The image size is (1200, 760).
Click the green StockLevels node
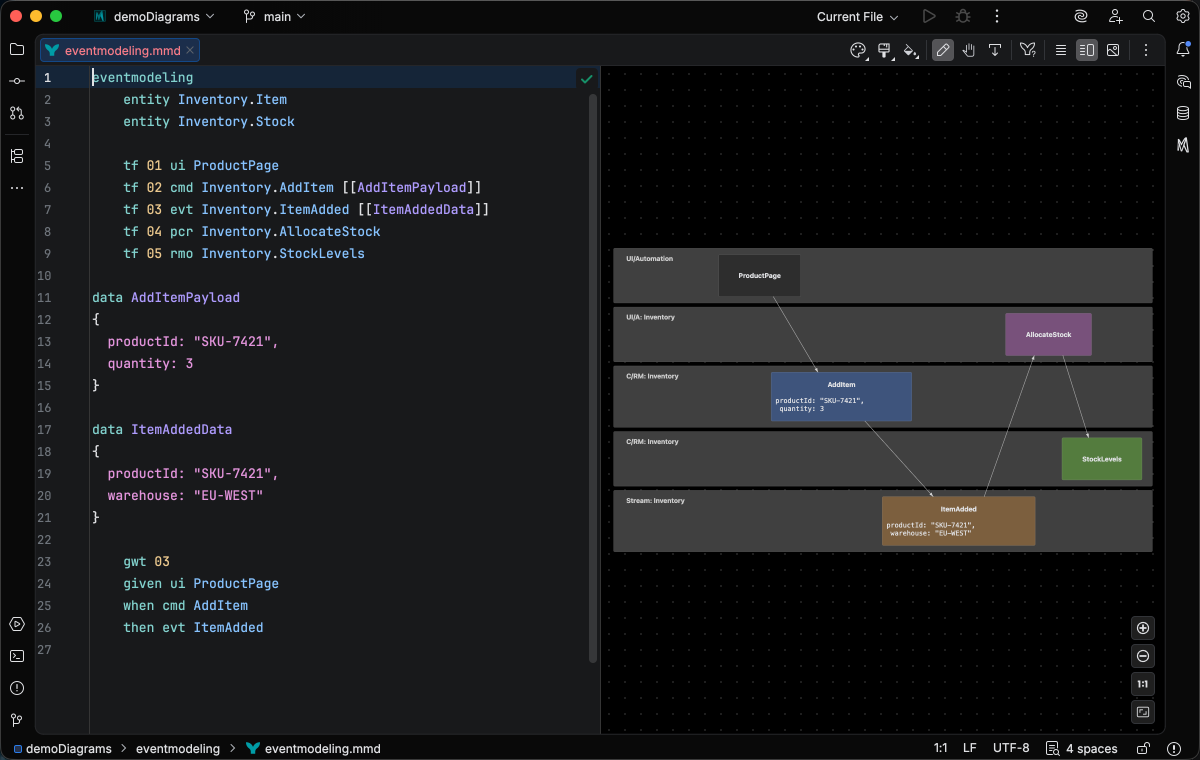pyautogui.click(x=1101, y=459)
